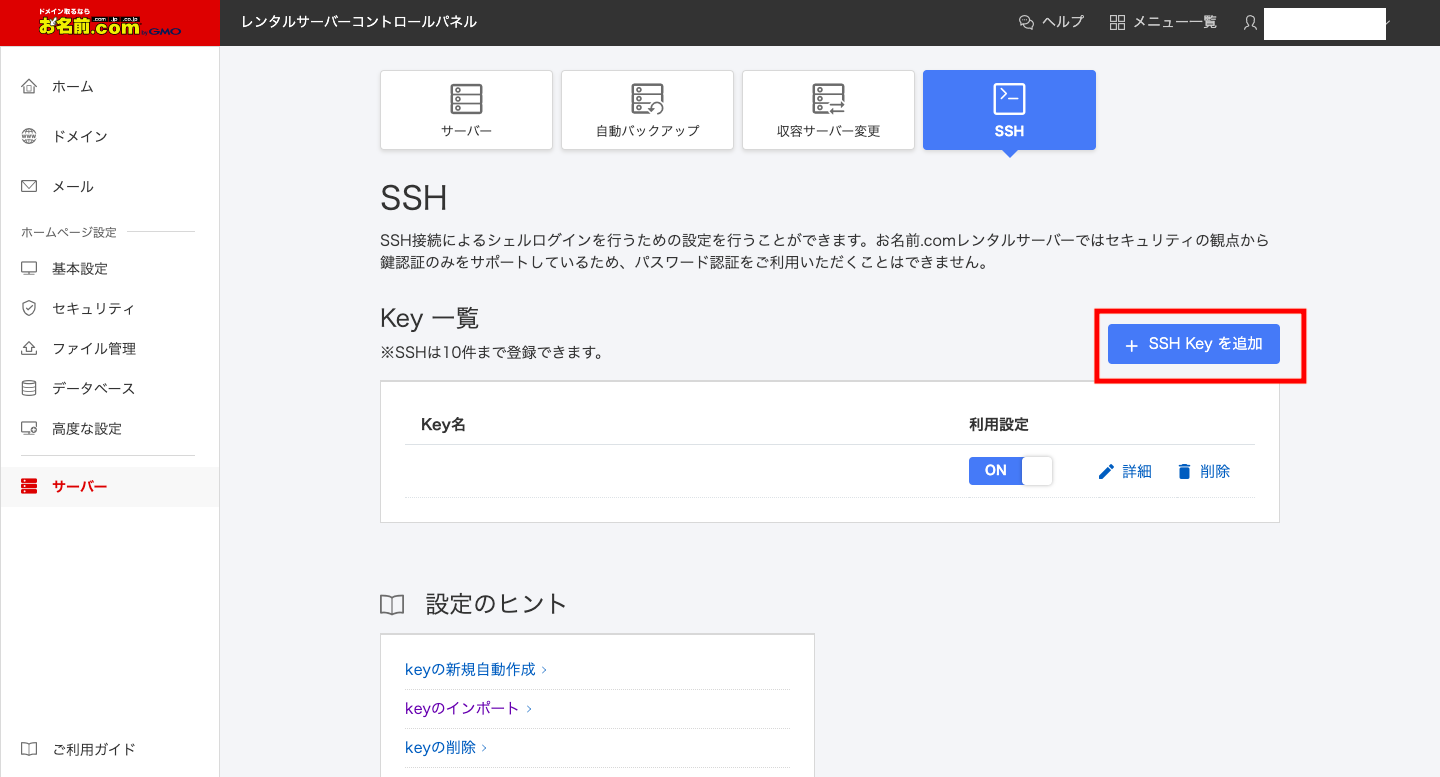This screenshot has height=777, width=1440.
Task: Click the SSH Key を追加 button
Action: [1193, 344]
